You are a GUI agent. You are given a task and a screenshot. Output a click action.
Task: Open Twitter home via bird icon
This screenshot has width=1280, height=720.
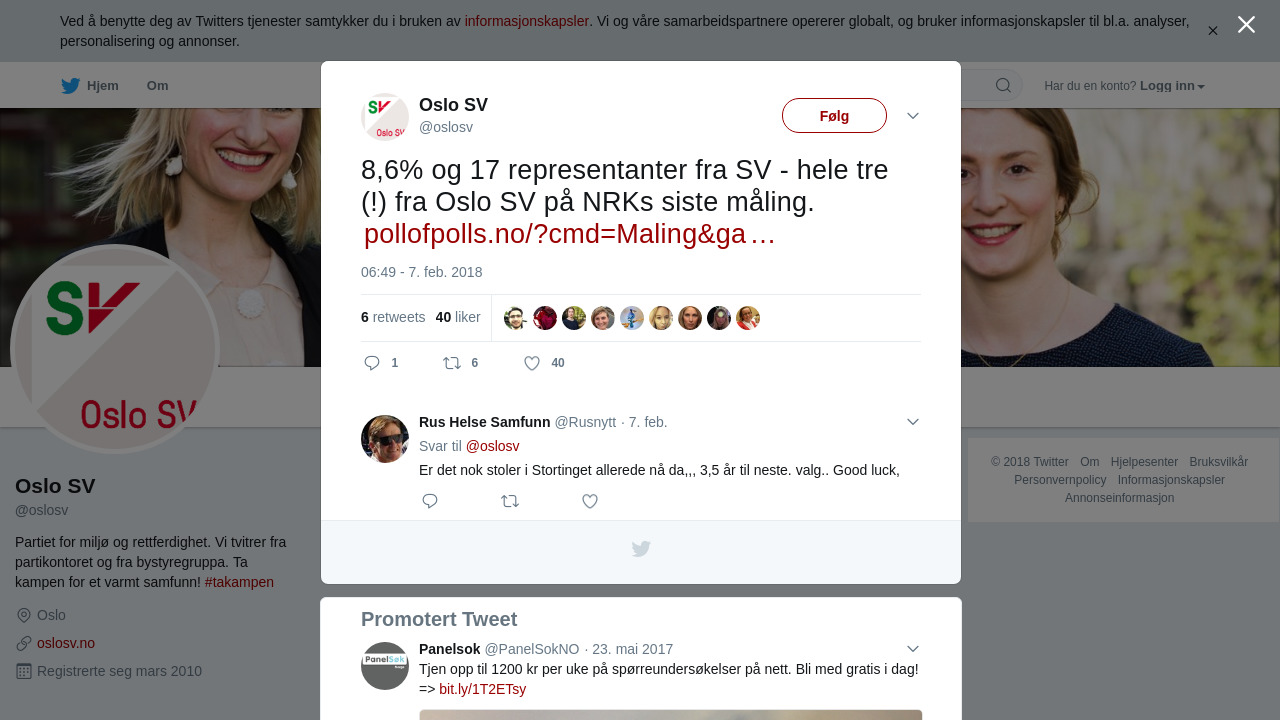70,85
